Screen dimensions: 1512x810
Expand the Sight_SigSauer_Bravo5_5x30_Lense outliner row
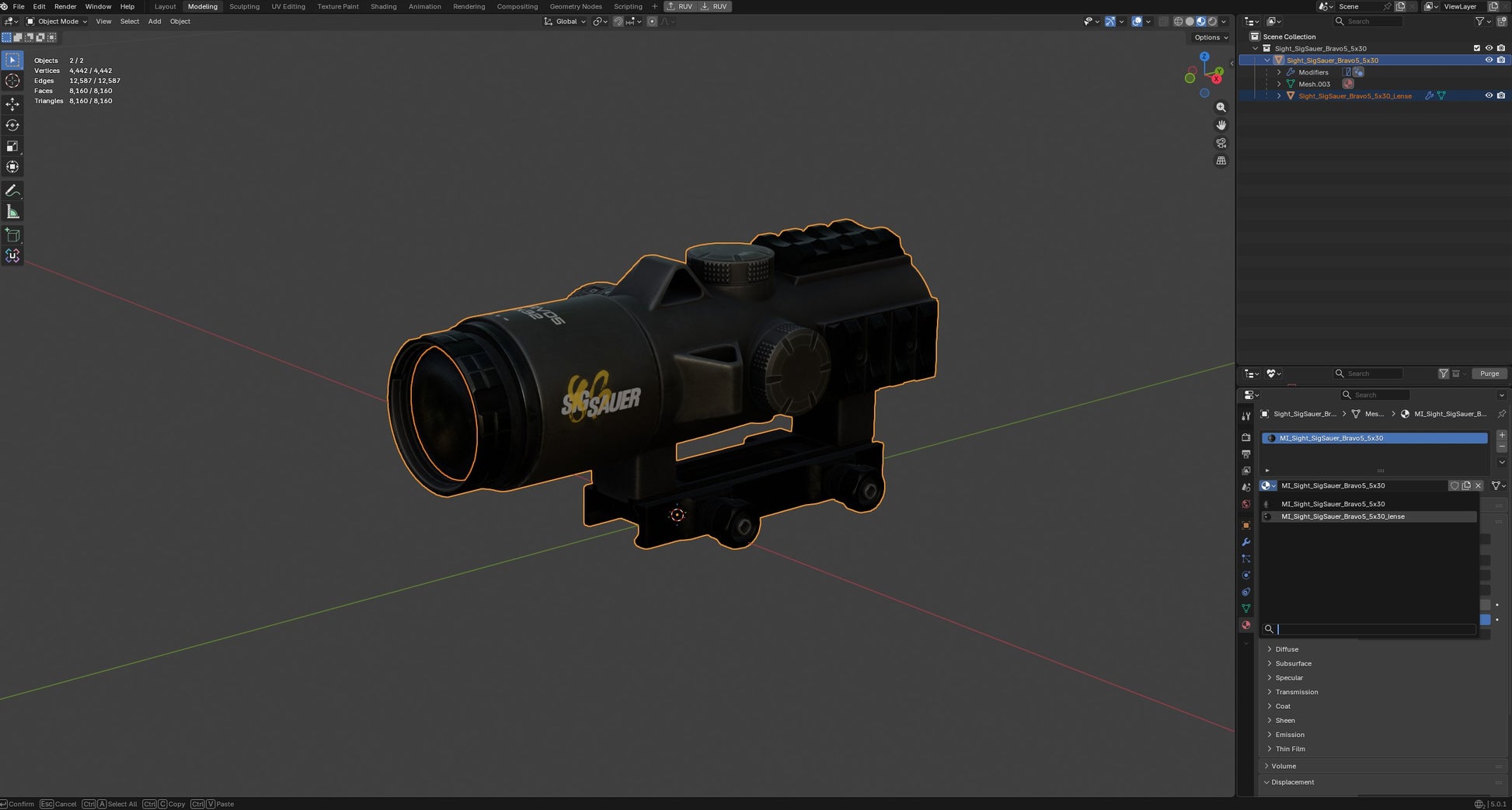pos(1279,96)
